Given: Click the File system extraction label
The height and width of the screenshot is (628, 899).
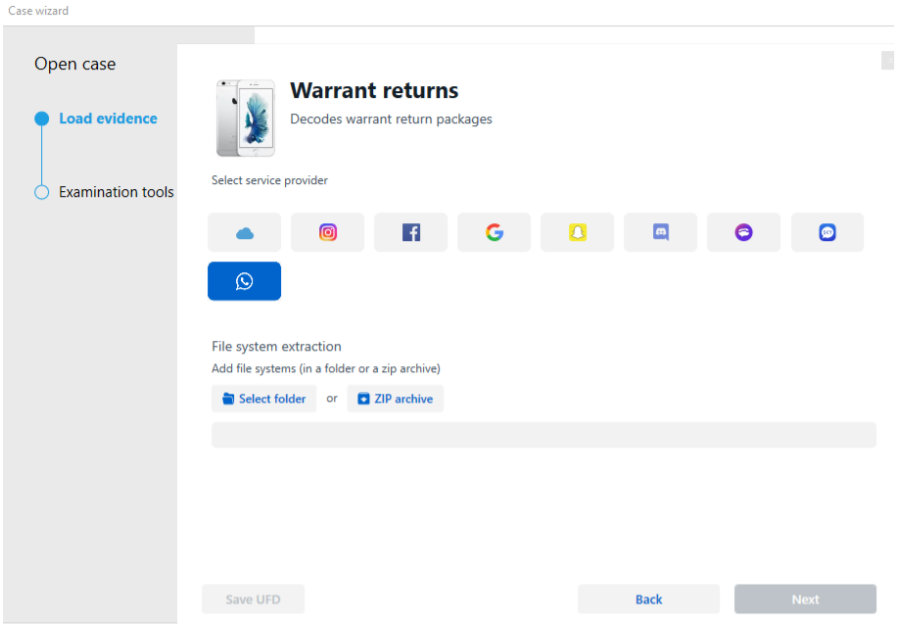Looking at the screenshot, I should (x=276, y=346).
